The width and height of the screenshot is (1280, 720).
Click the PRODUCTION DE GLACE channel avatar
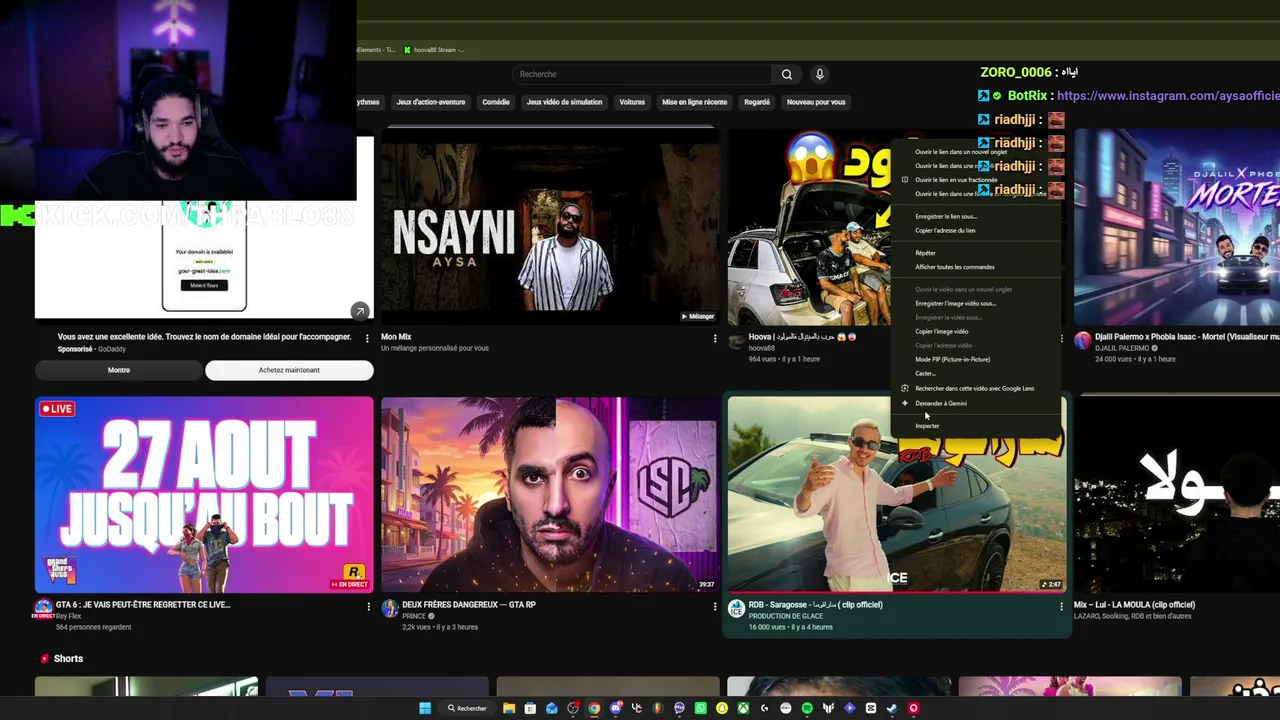point(736,609)
